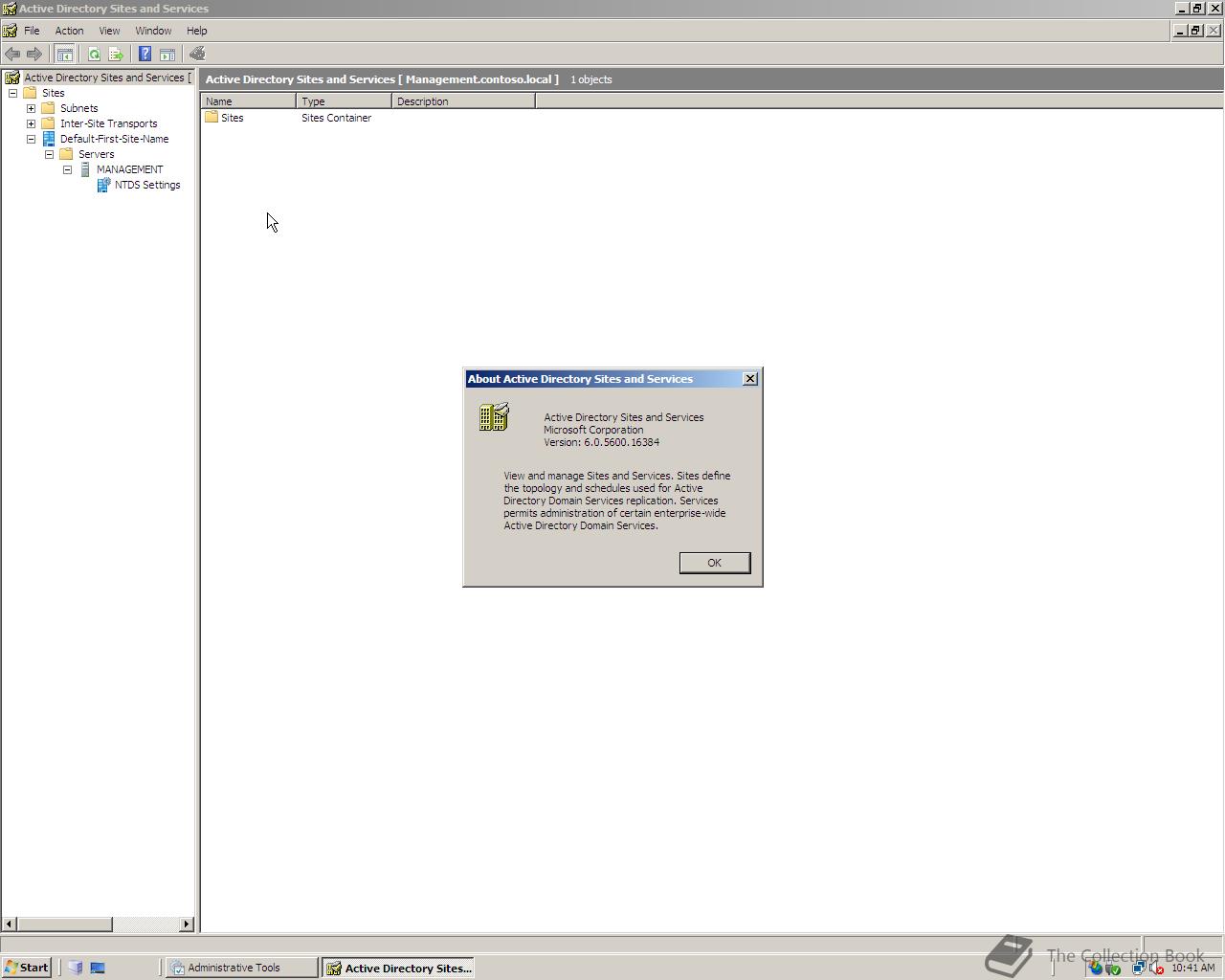Click the Sites folder icon in the list pane

coord(212,118)
